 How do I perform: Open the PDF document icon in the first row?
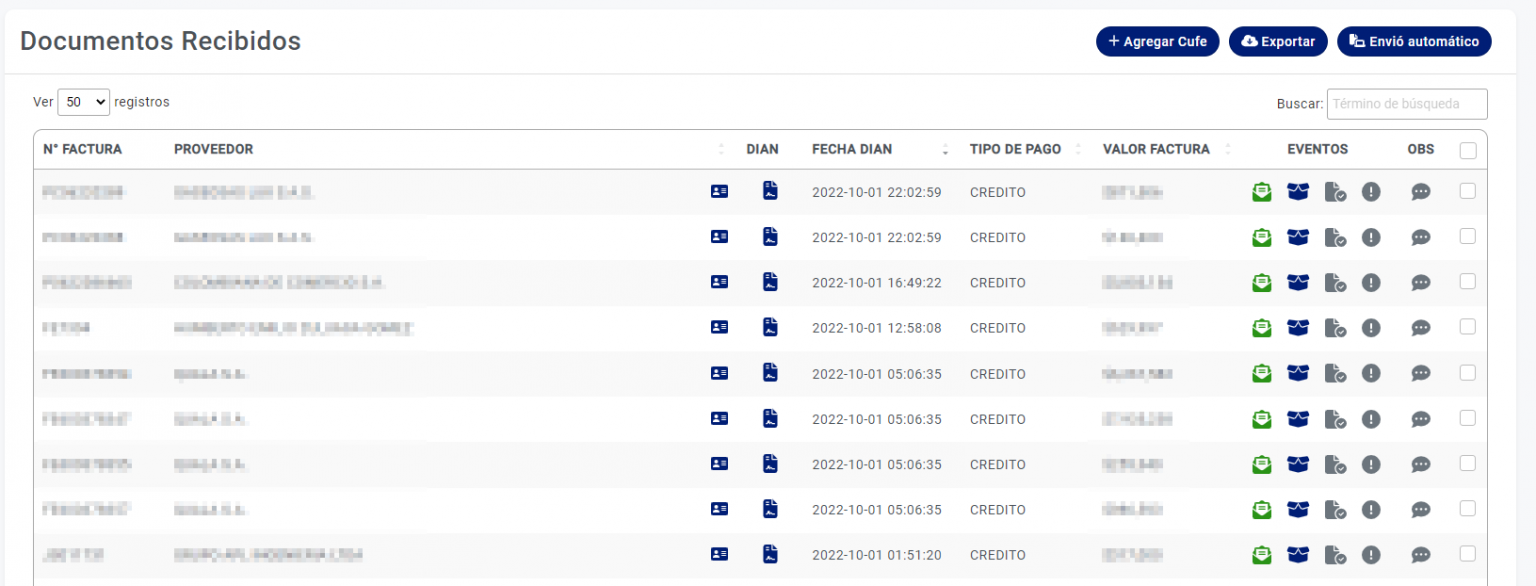pos(769,191)
